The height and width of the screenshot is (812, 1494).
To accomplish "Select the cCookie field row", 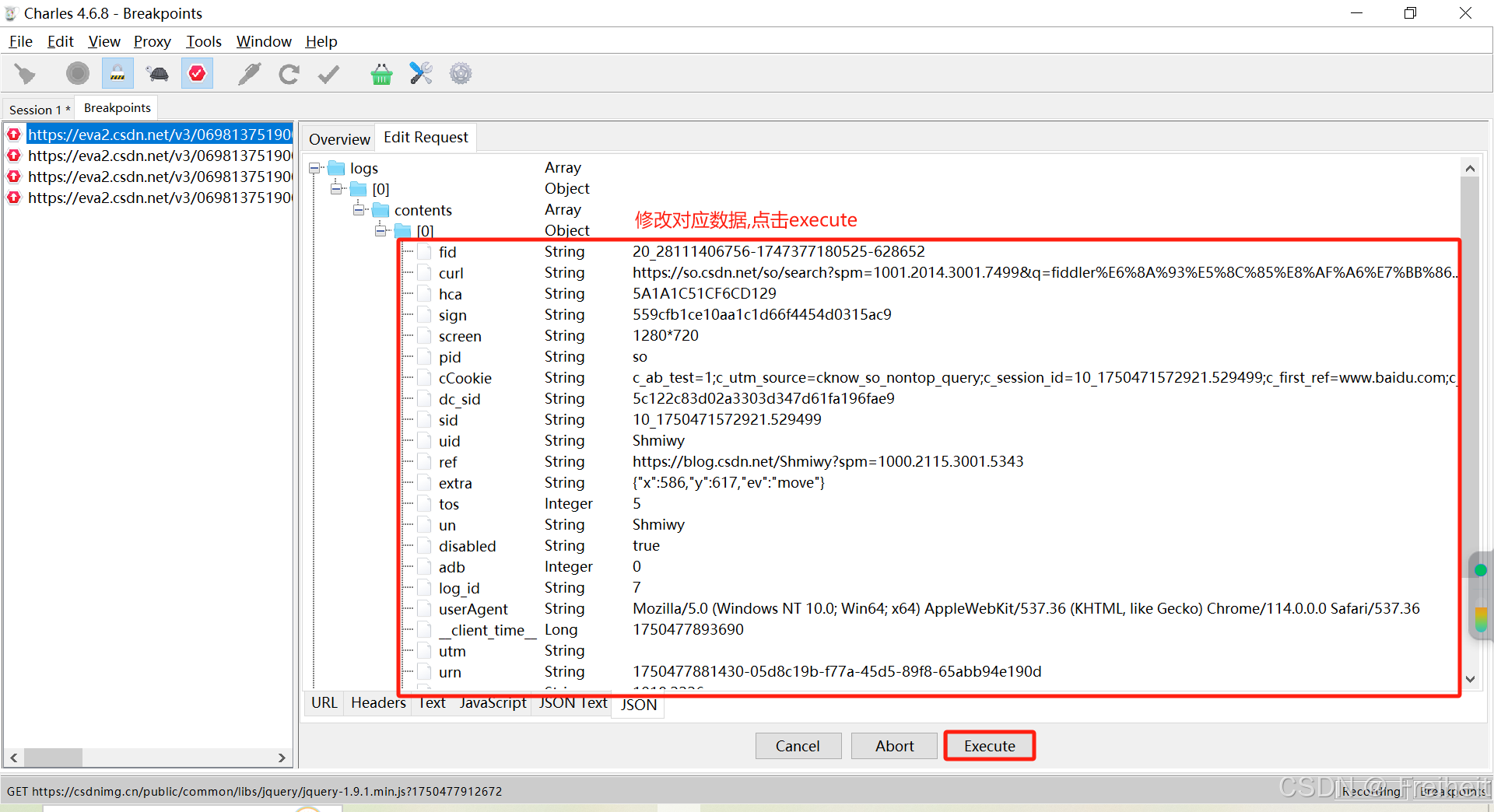I will click(928, 378).
